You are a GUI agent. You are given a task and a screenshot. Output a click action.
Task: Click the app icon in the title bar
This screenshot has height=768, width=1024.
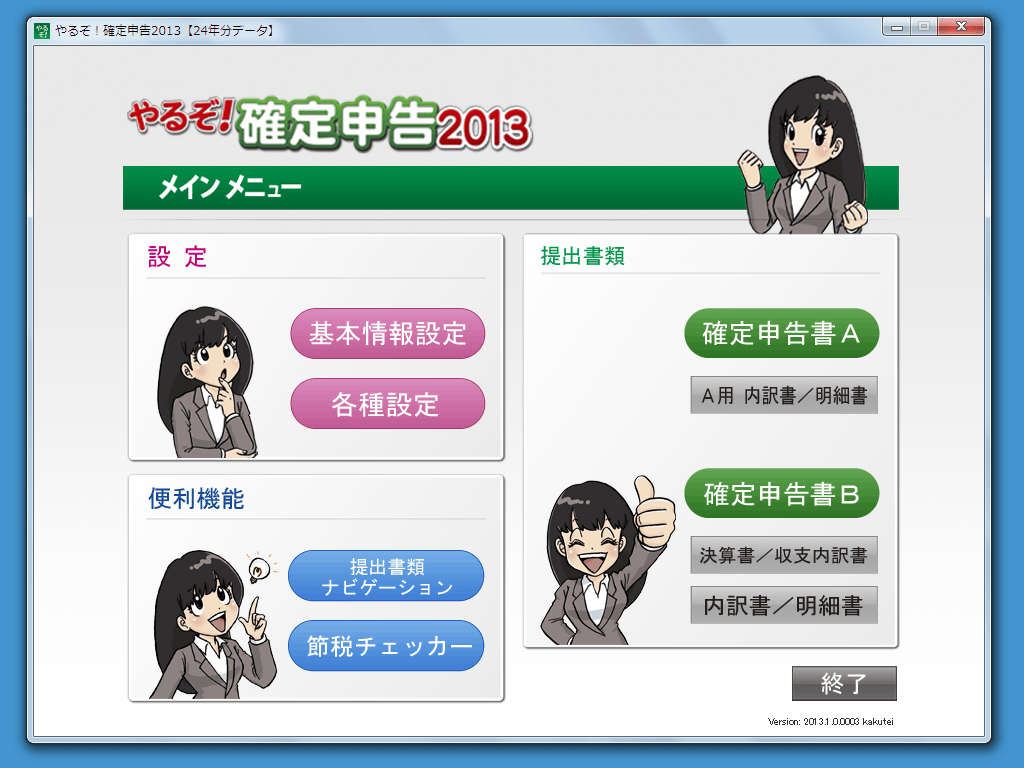click(42, 31)
